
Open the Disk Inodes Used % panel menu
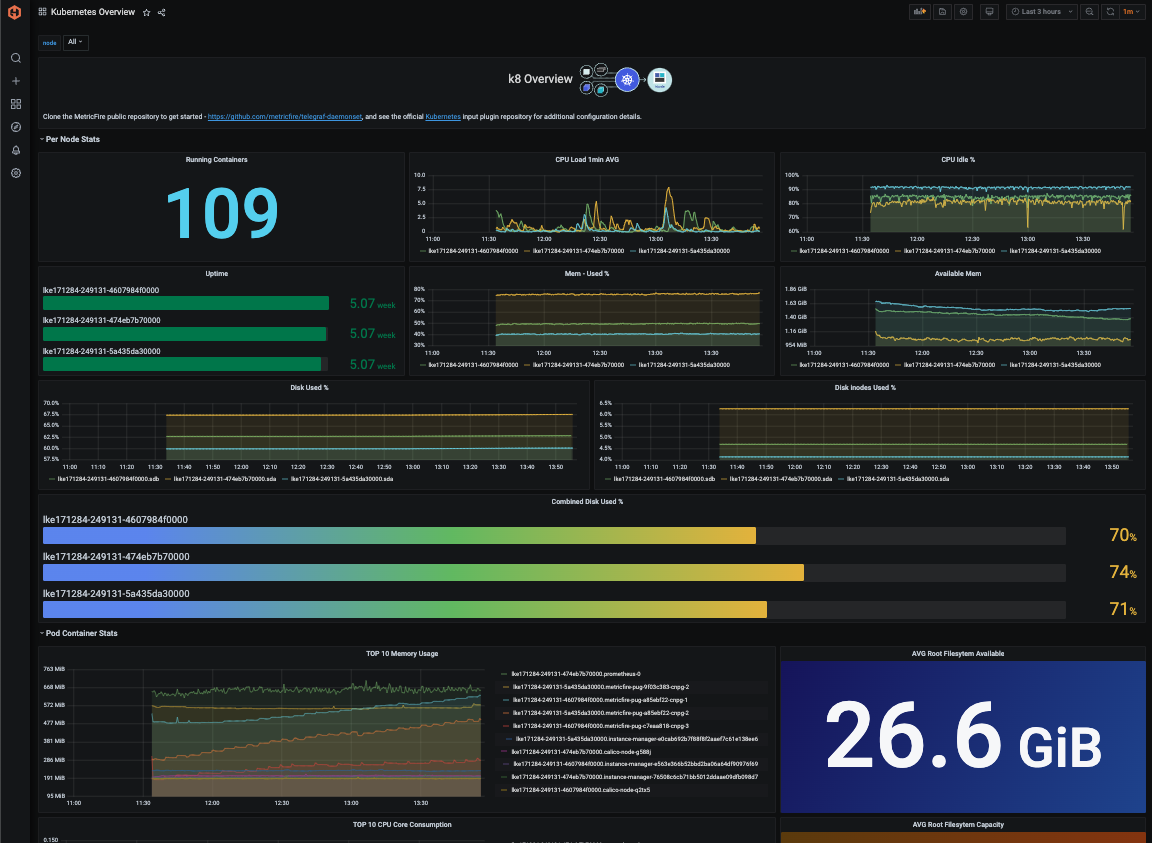[x=865, y=387]
